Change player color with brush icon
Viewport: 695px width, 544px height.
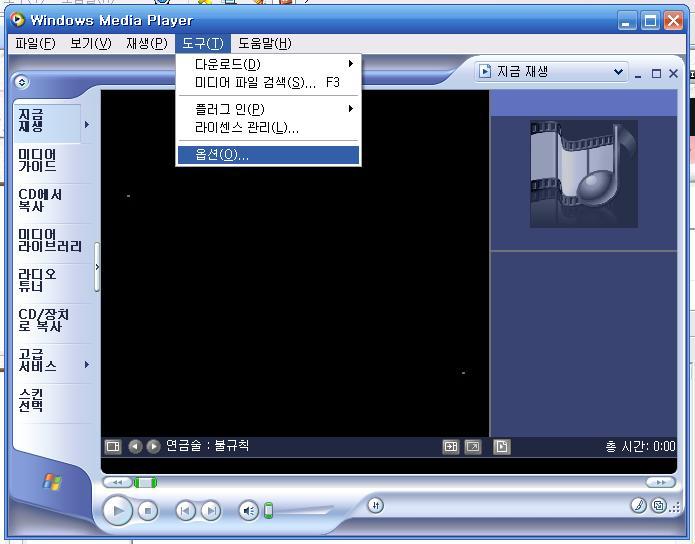[638, 505]
